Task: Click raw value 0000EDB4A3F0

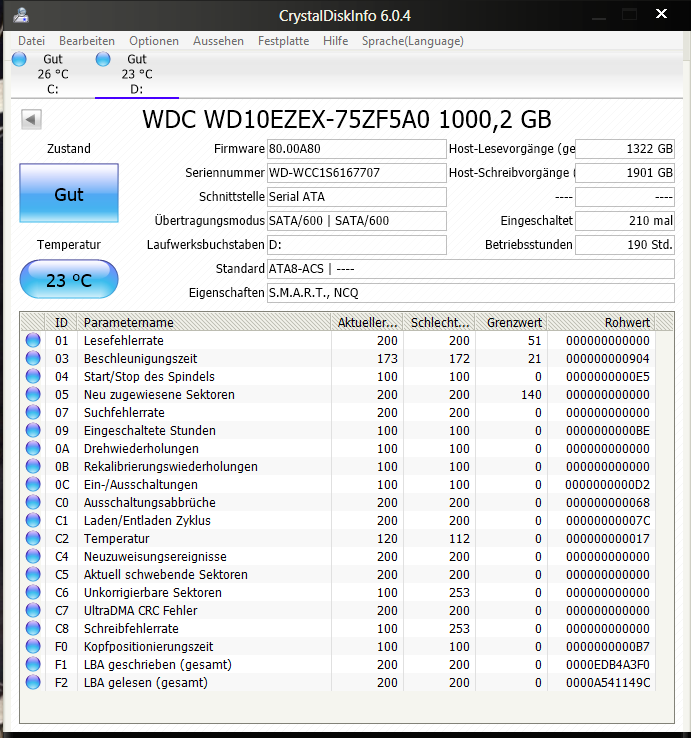Action: [608, 665]
